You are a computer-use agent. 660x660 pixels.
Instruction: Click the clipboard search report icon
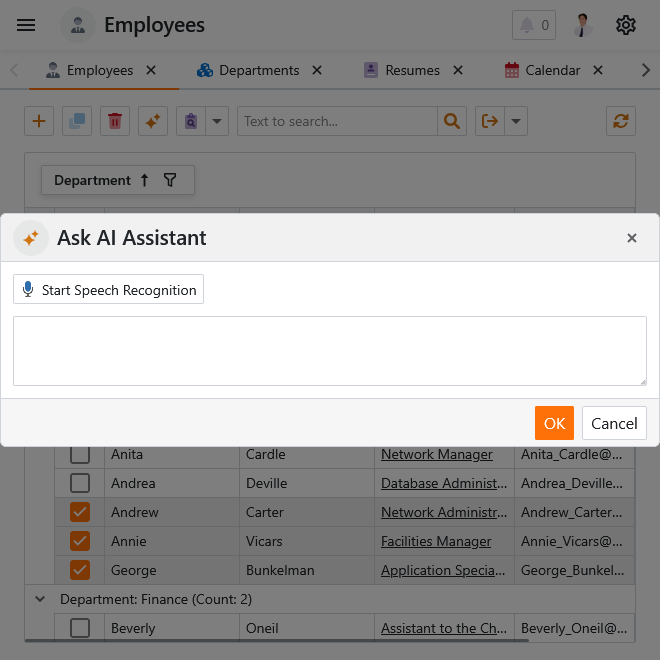[191, 121]
